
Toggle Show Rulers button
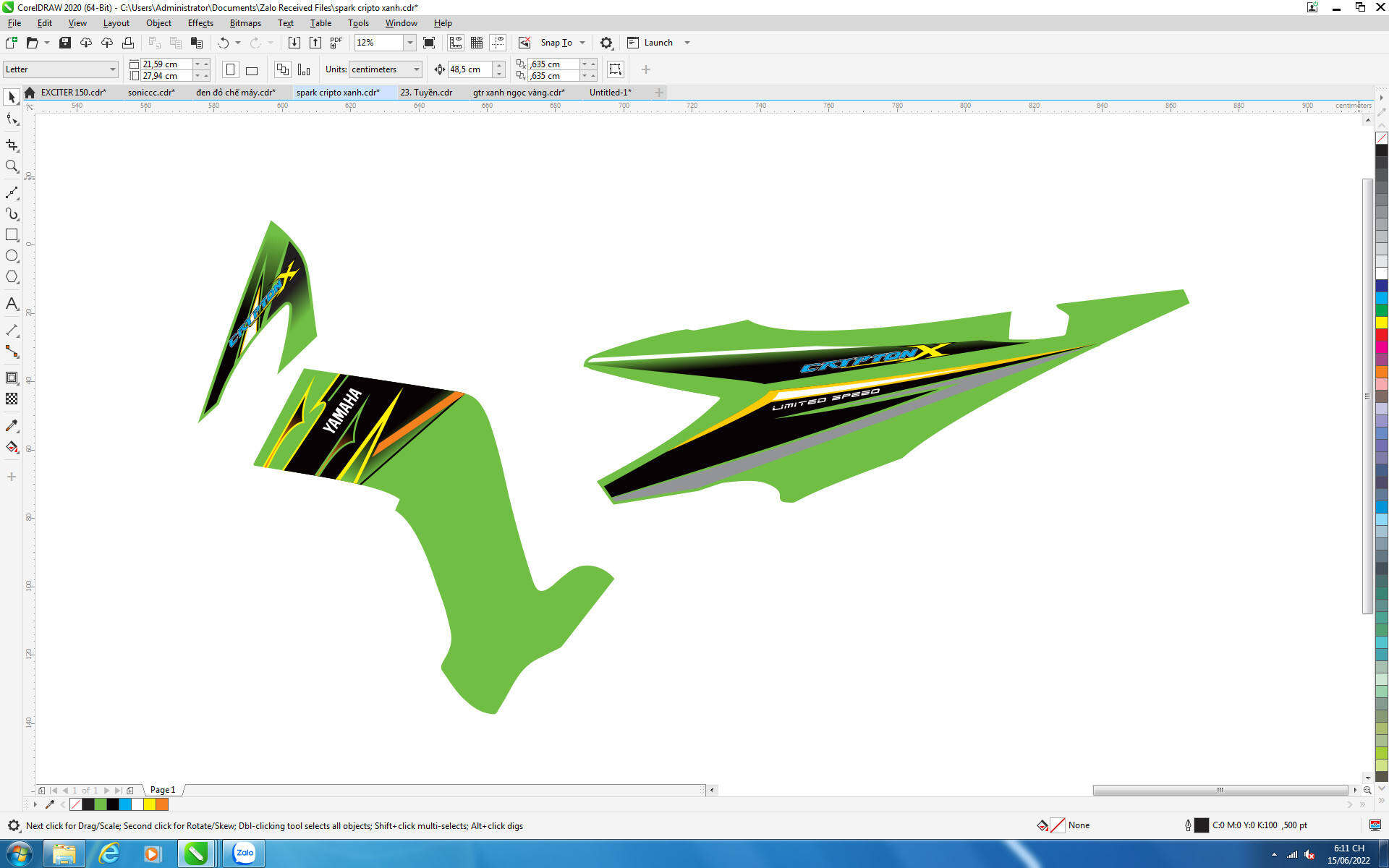pos(456,43)
